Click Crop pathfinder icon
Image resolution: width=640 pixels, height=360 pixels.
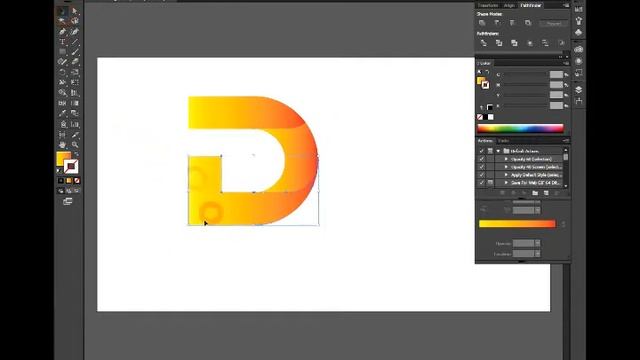point(530,43)
